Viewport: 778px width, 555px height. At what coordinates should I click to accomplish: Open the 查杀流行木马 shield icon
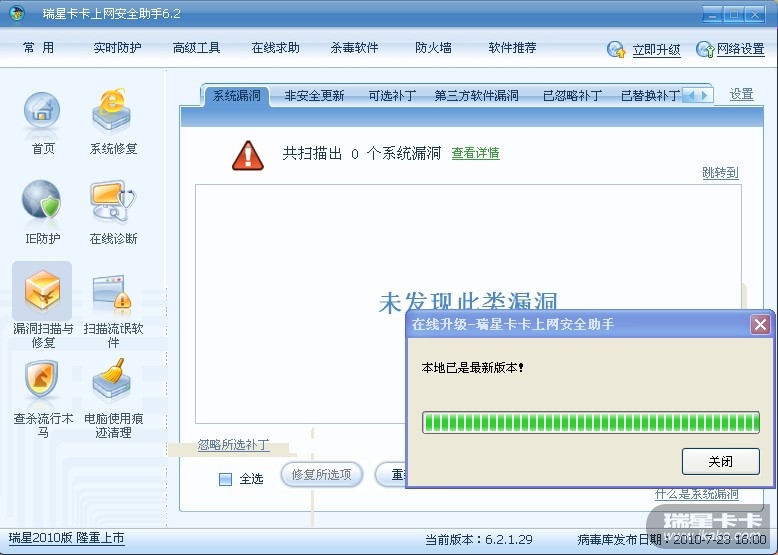coord(42,379)
